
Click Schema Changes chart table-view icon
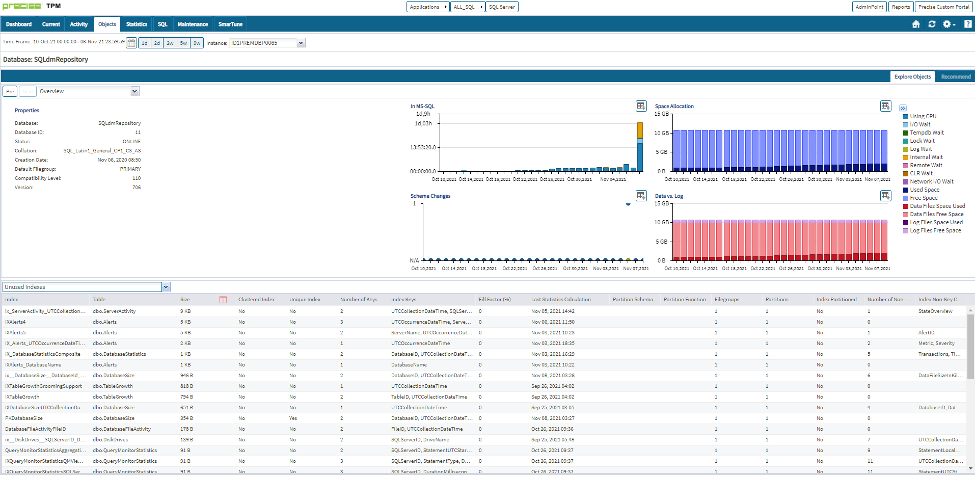pos(641,196)
